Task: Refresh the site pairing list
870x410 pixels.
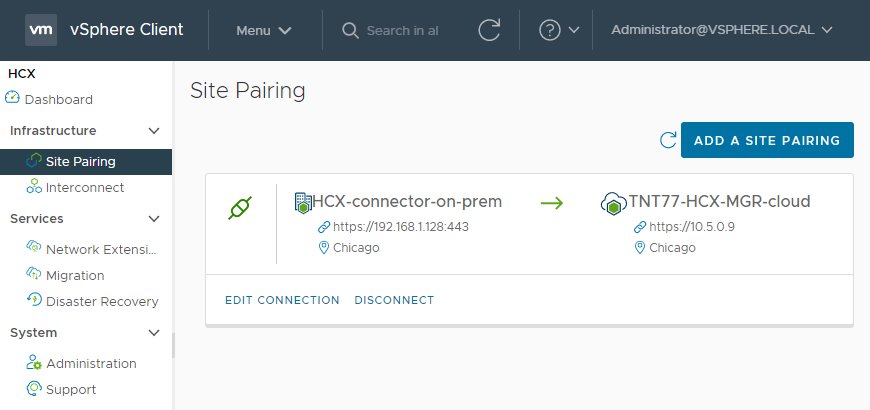Action: (668, 140)
